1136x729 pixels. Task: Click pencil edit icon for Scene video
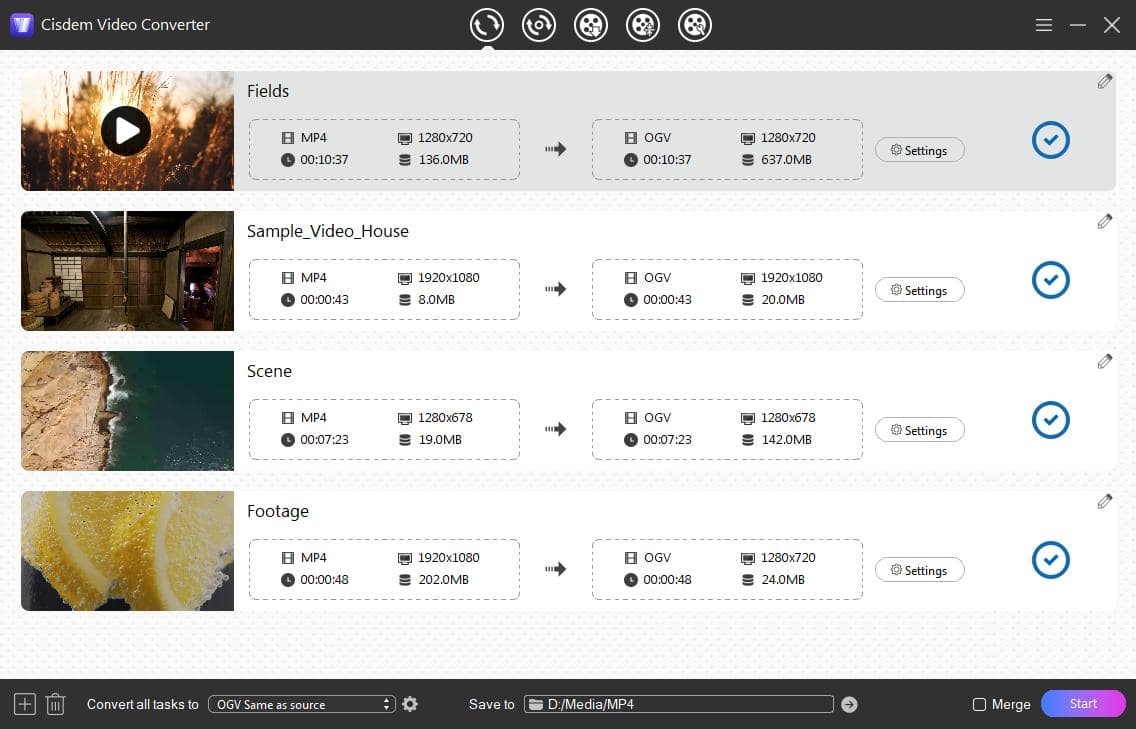pos(1104,362)
